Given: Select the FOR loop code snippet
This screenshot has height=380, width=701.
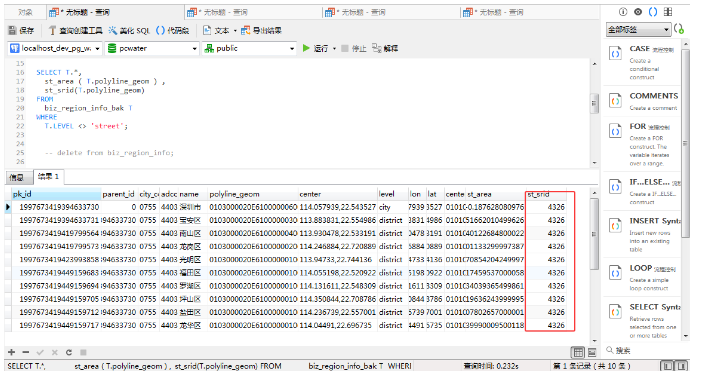Looking at the screenshot, I should [642, 144].
